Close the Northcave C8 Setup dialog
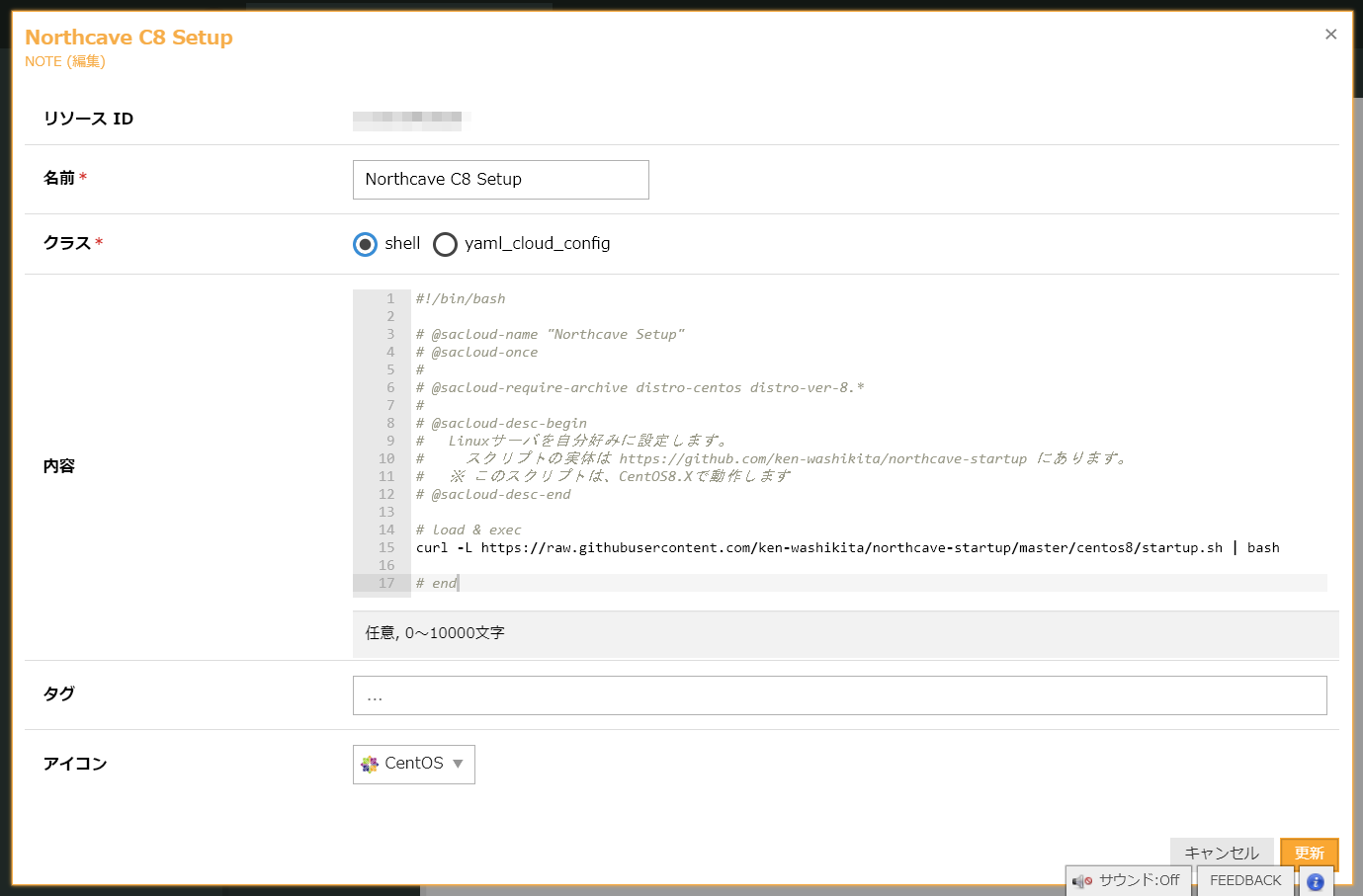The height and width of the screenshot is (896, 1363). (1330, 35)
